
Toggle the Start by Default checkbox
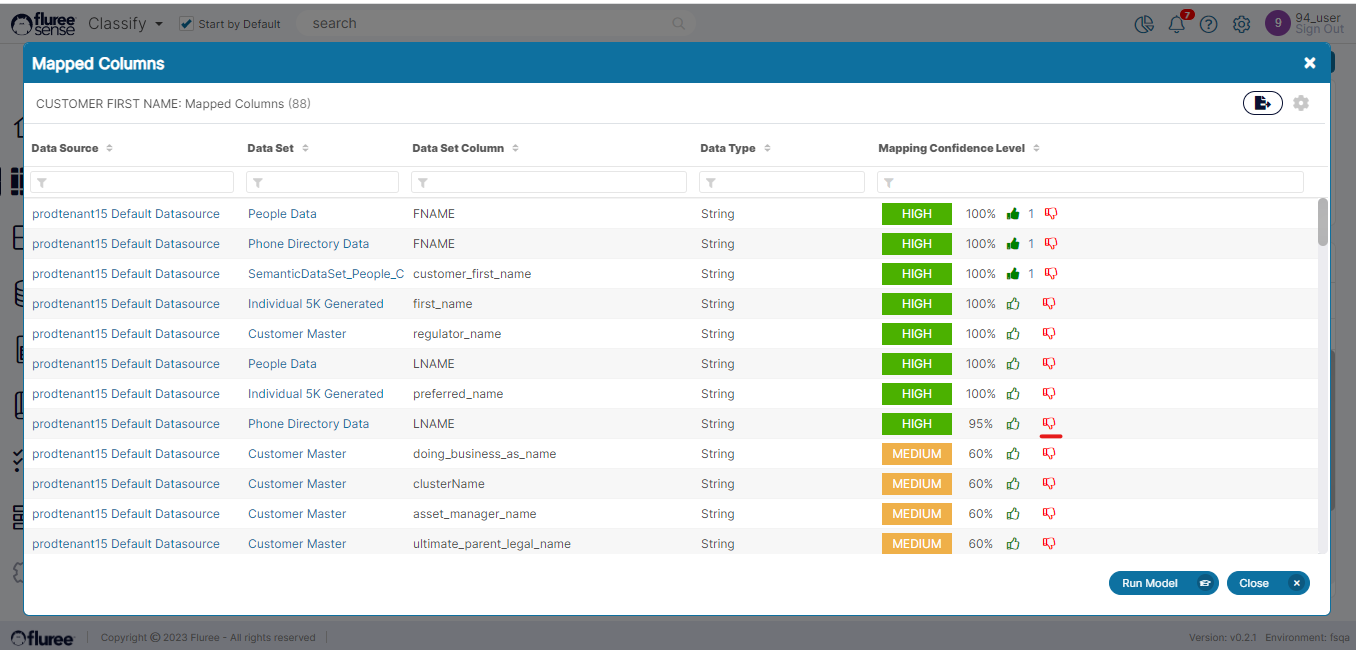[x=186, y=24]
